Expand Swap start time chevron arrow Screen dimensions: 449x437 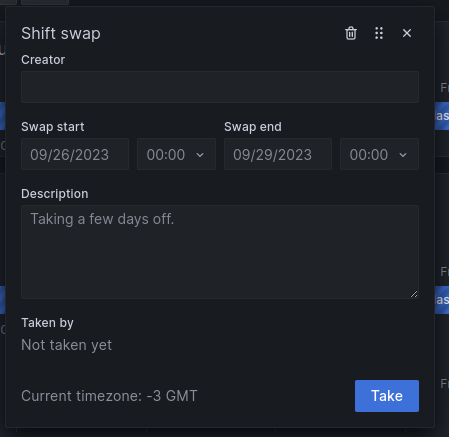200,155
